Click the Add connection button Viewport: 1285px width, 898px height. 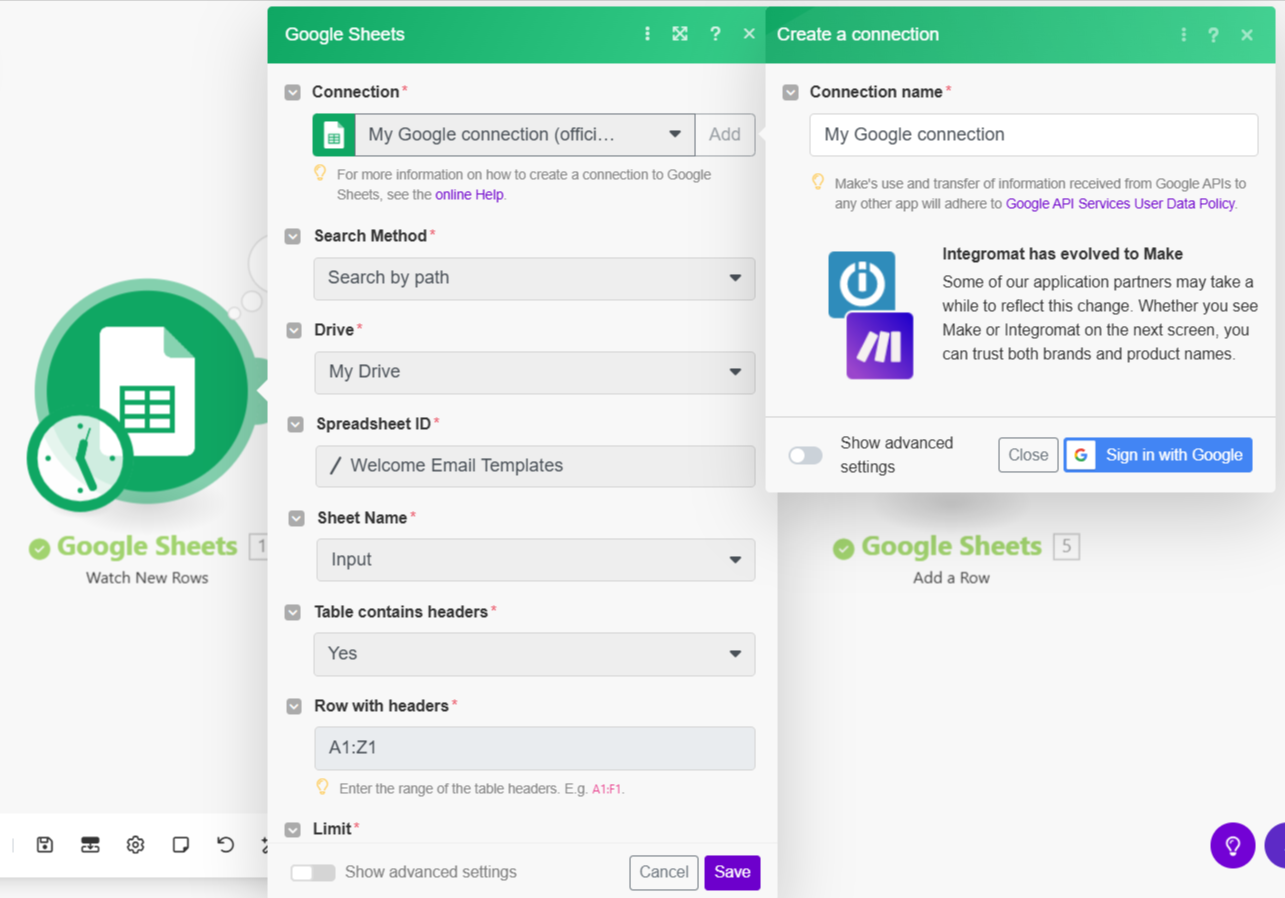[725, 135]
